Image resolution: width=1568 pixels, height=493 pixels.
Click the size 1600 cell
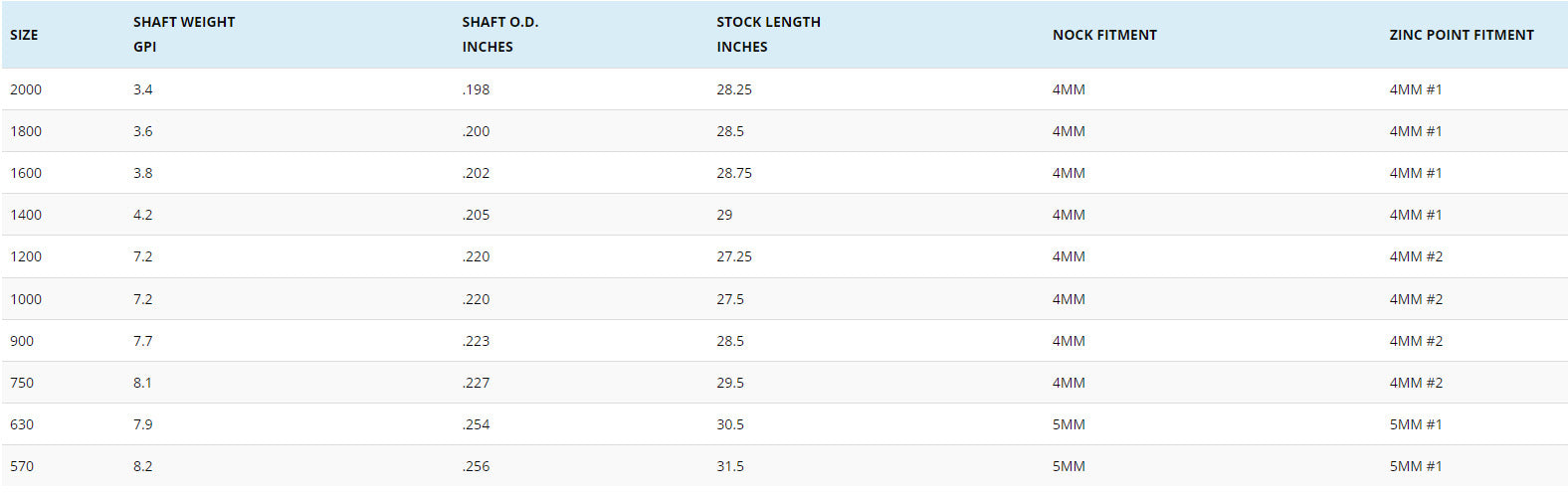tap(26, 173)
